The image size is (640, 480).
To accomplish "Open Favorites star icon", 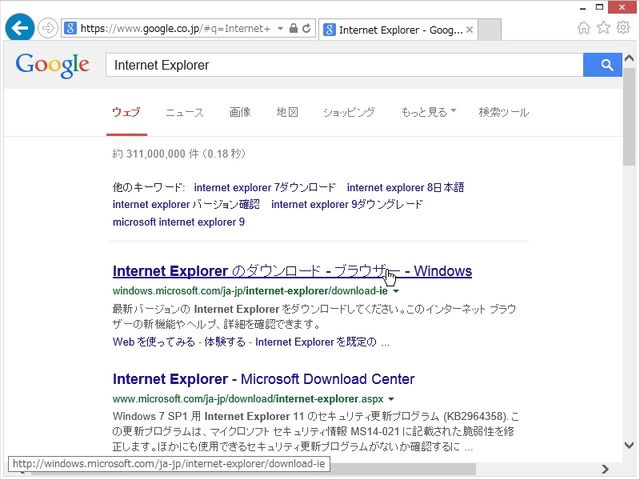I will point(603,28).
